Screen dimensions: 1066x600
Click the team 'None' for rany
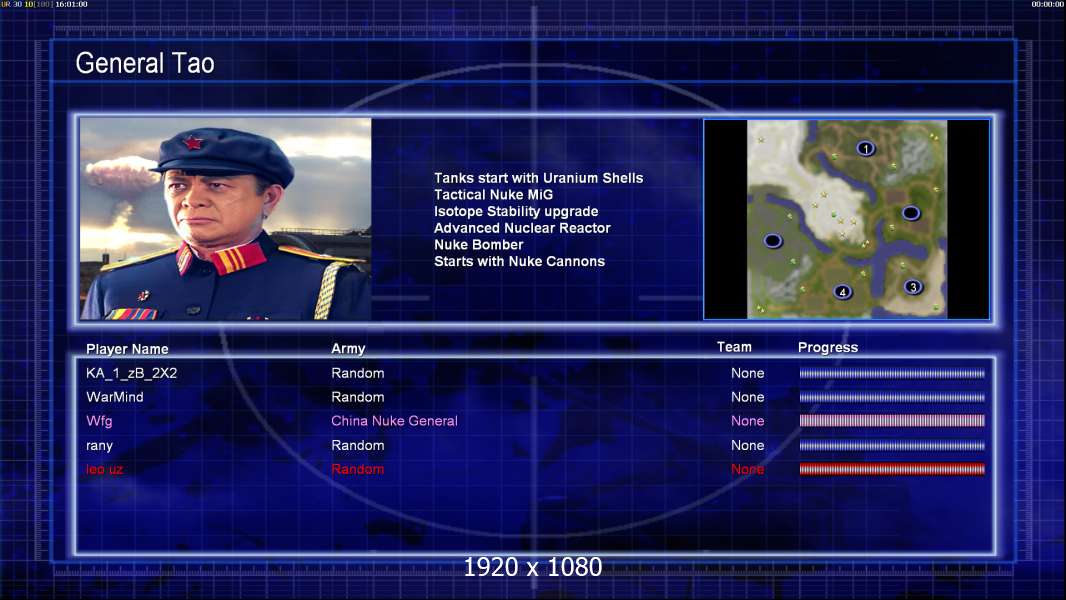click(747, 445)
